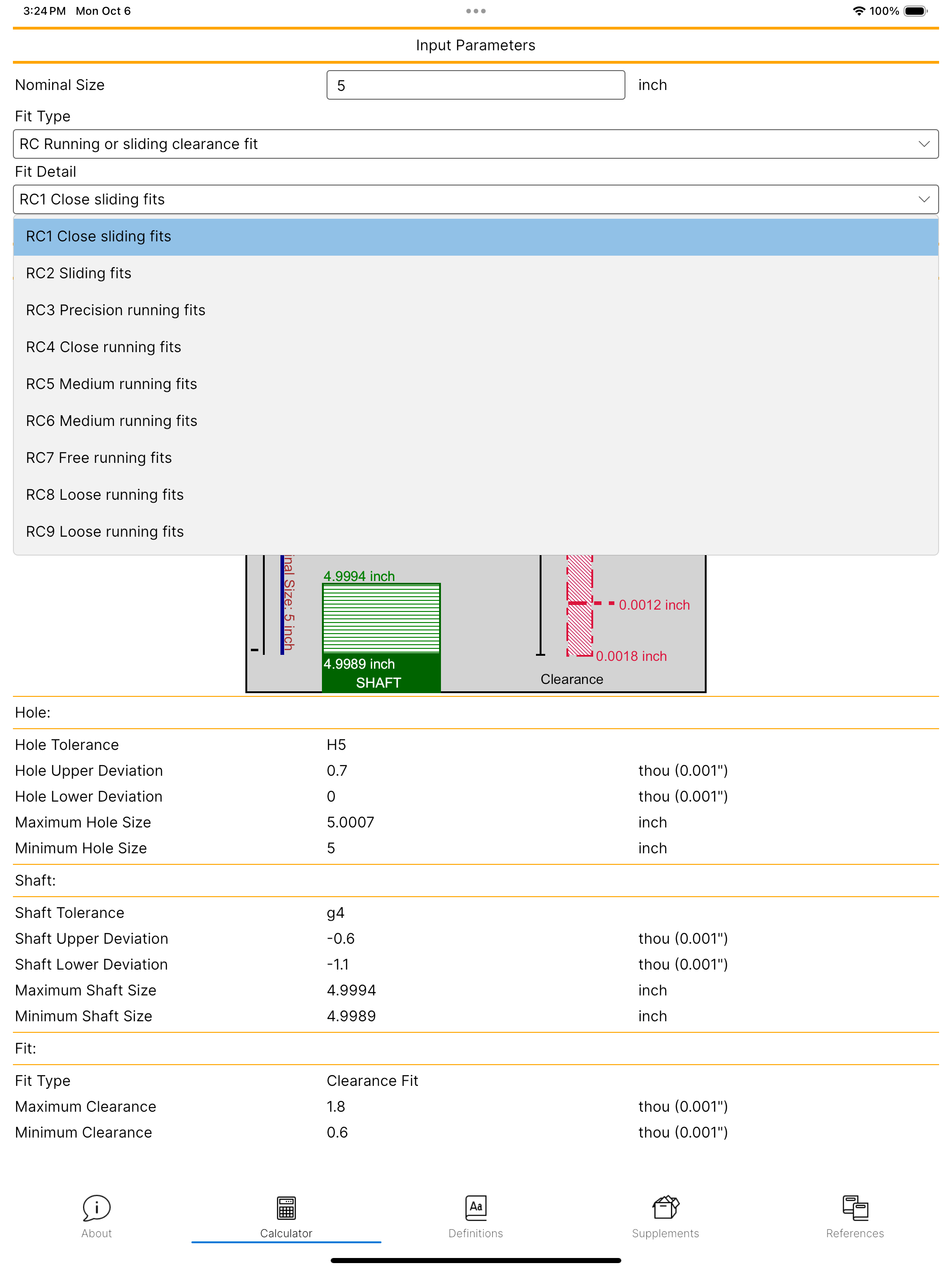Image resolution: width=952 pixels, height=1270 pixels.
Task: Click the Minimum Shaft Size value 4.9989
Action: pos(351,1016)
